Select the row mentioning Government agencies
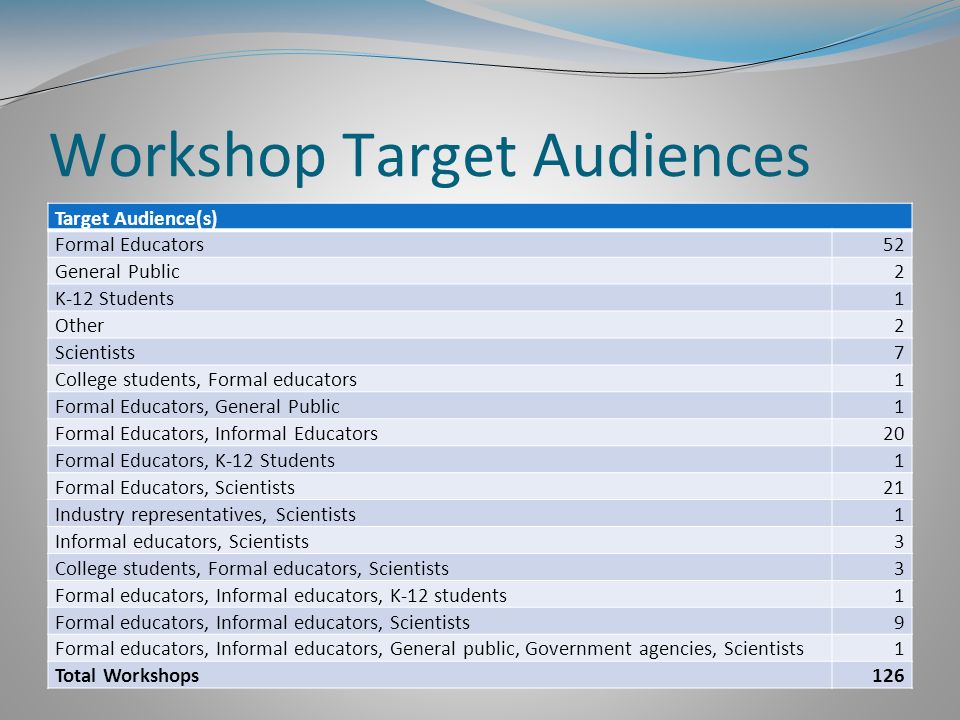 coord(479,648)
